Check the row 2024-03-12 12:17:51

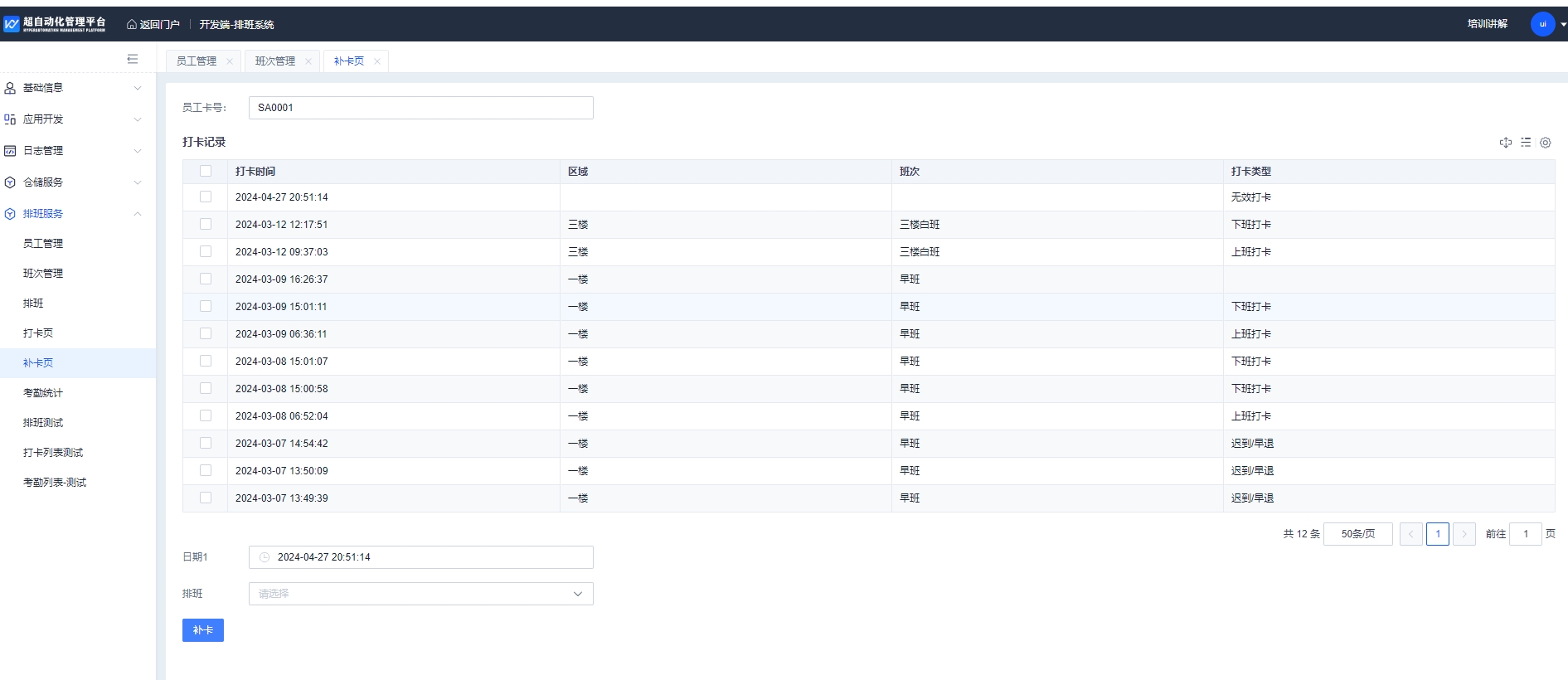click(206, 224)
